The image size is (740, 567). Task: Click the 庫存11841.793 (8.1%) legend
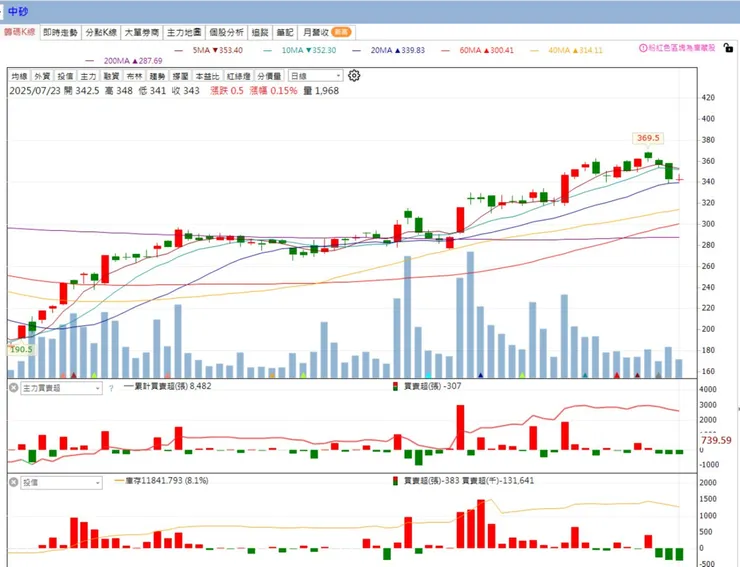161,481
